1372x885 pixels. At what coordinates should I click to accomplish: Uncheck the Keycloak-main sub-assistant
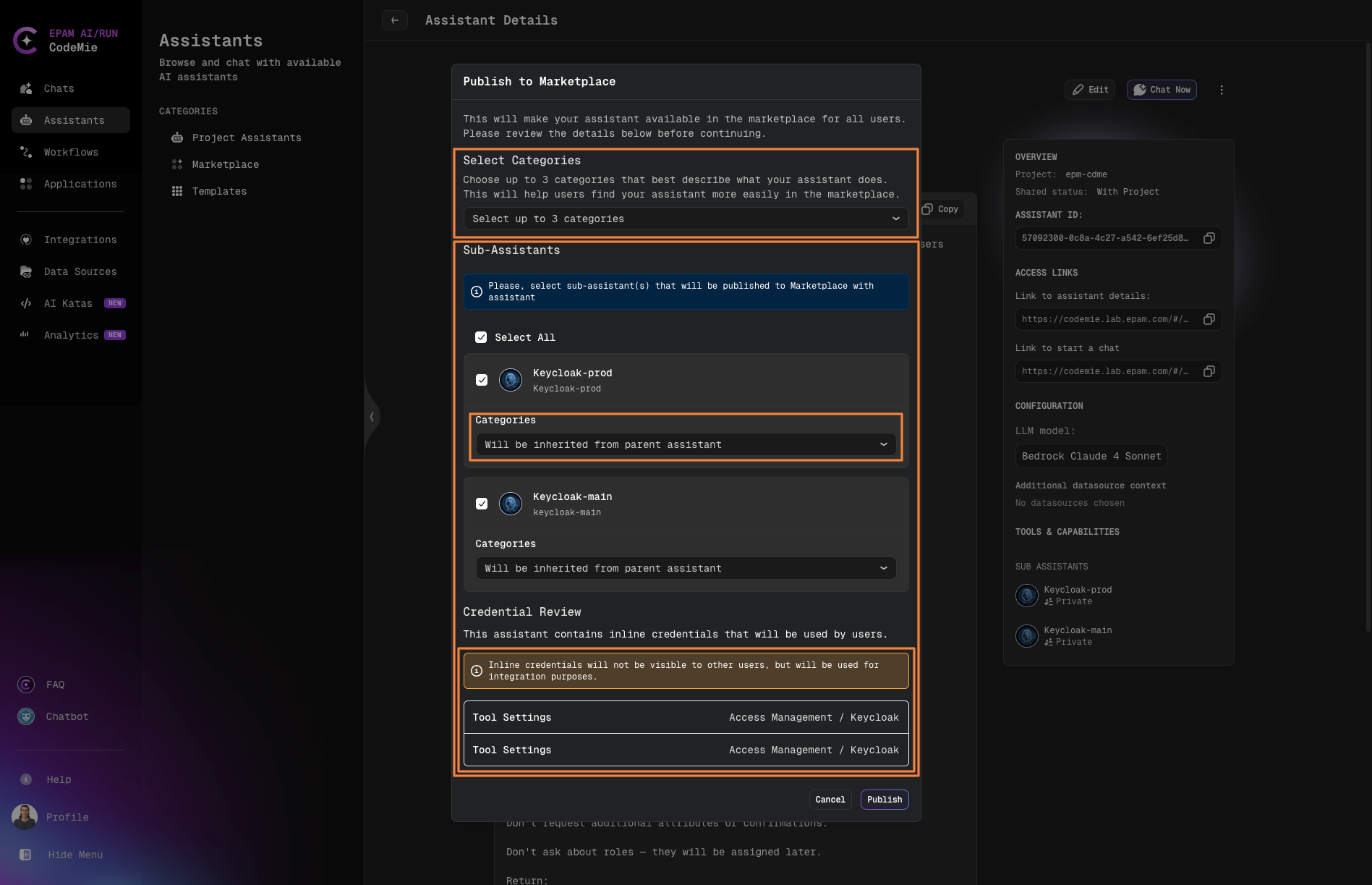[481, 504]
